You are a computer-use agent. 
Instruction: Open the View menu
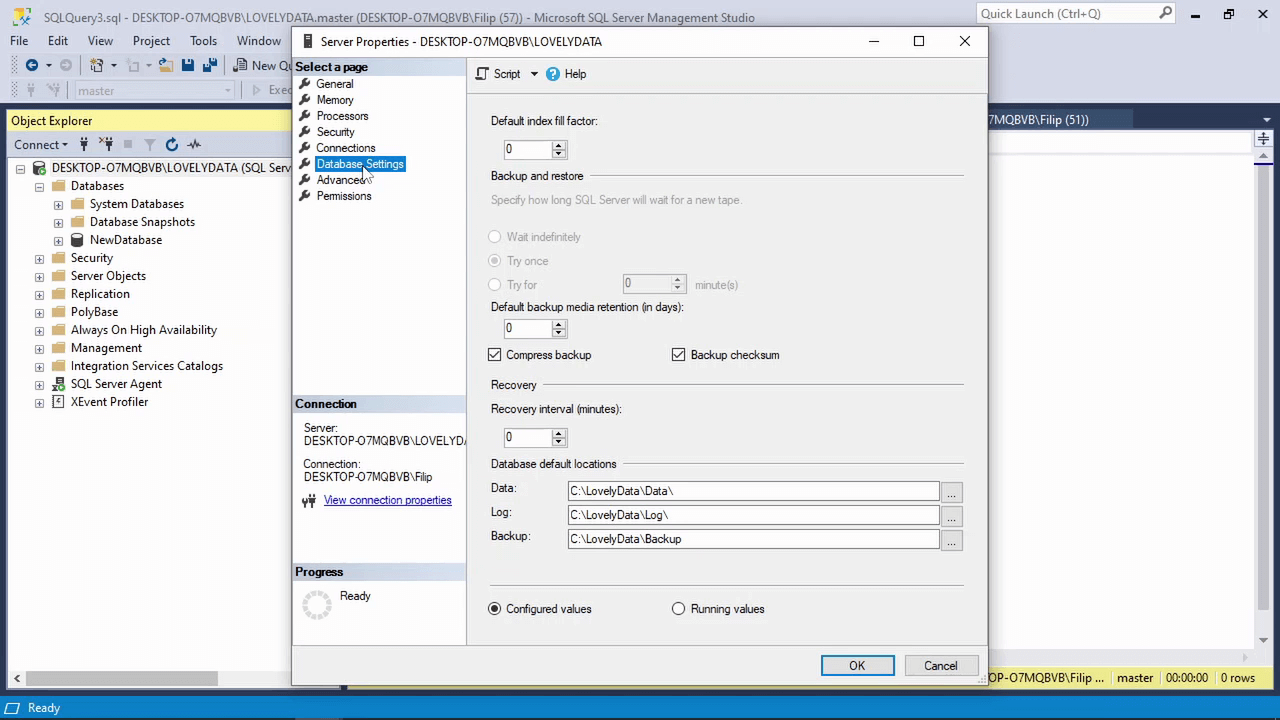[100, 41]
